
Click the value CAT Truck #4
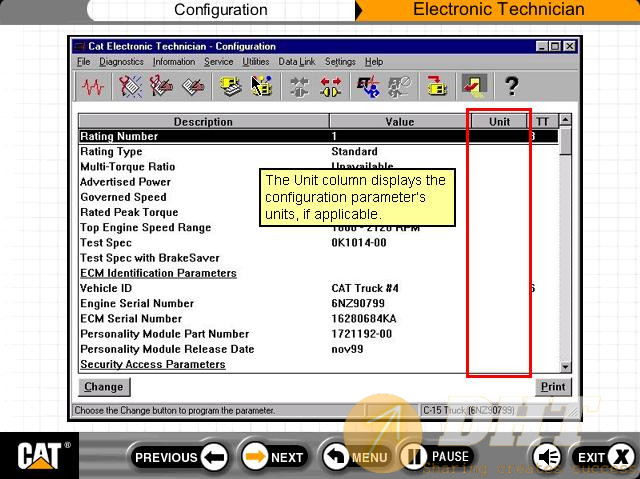(x=365, y=288)
